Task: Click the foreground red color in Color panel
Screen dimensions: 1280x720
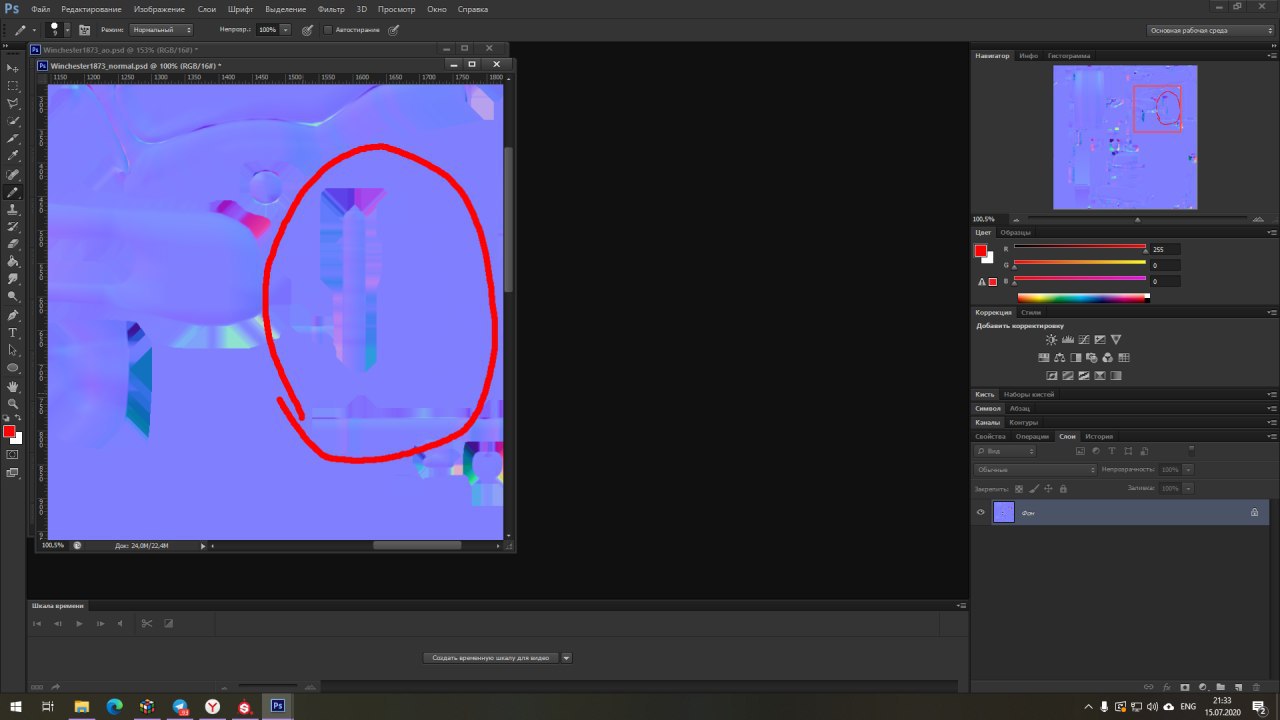Action: (x=981, y=251)
